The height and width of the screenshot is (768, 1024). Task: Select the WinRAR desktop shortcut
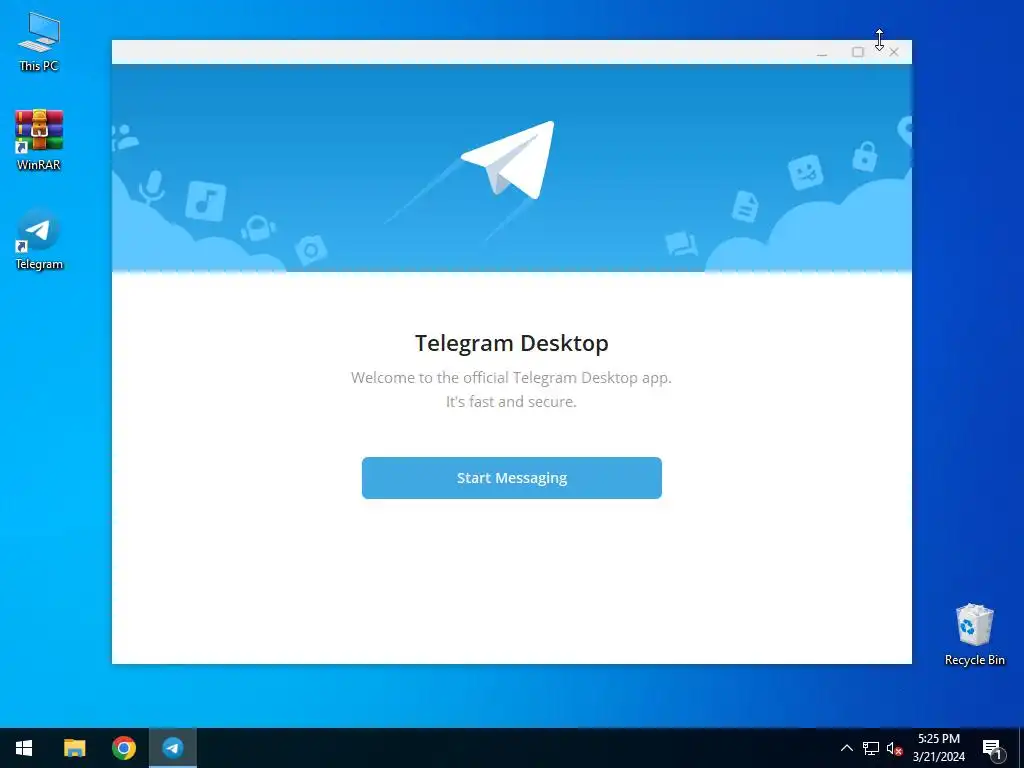click(x=39, y=140)
